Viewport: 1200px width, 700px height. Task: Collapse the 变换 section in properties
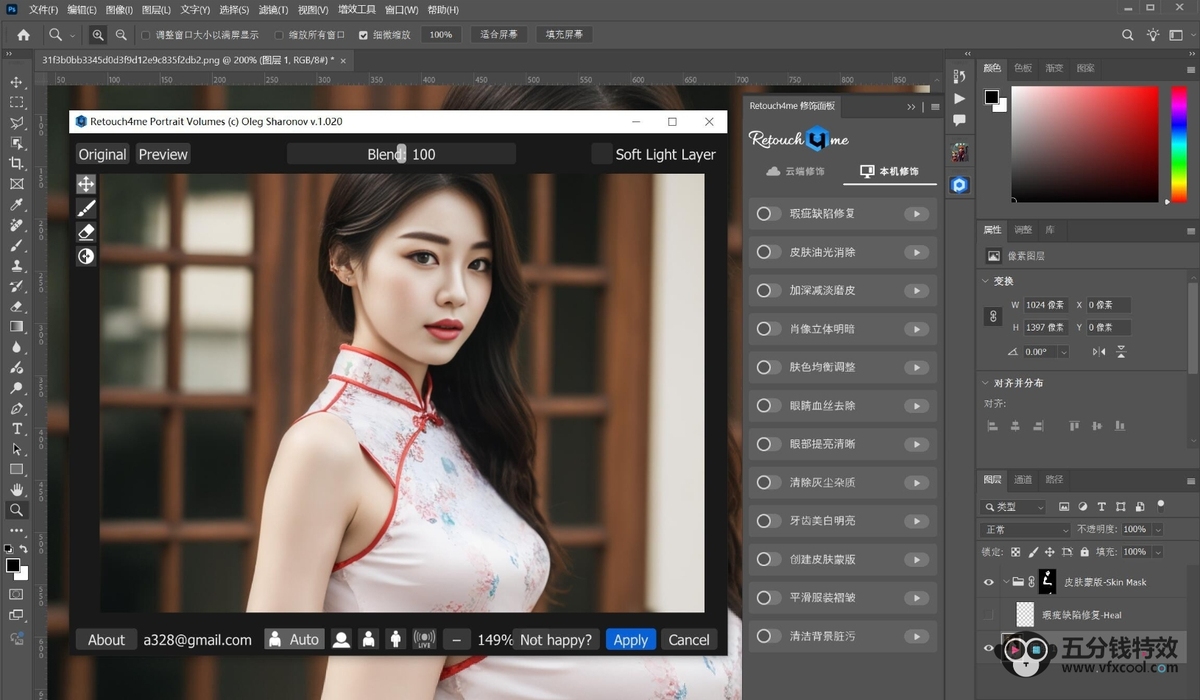987,281
